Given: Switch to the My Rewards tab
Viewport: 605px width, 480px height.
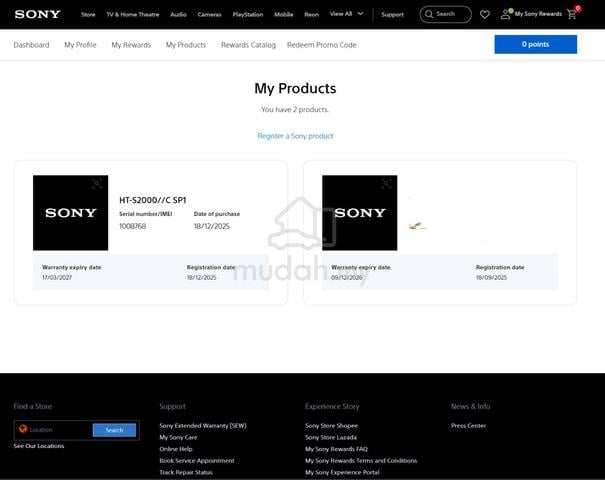Looking at the screenshot, I should click(131, 45).
